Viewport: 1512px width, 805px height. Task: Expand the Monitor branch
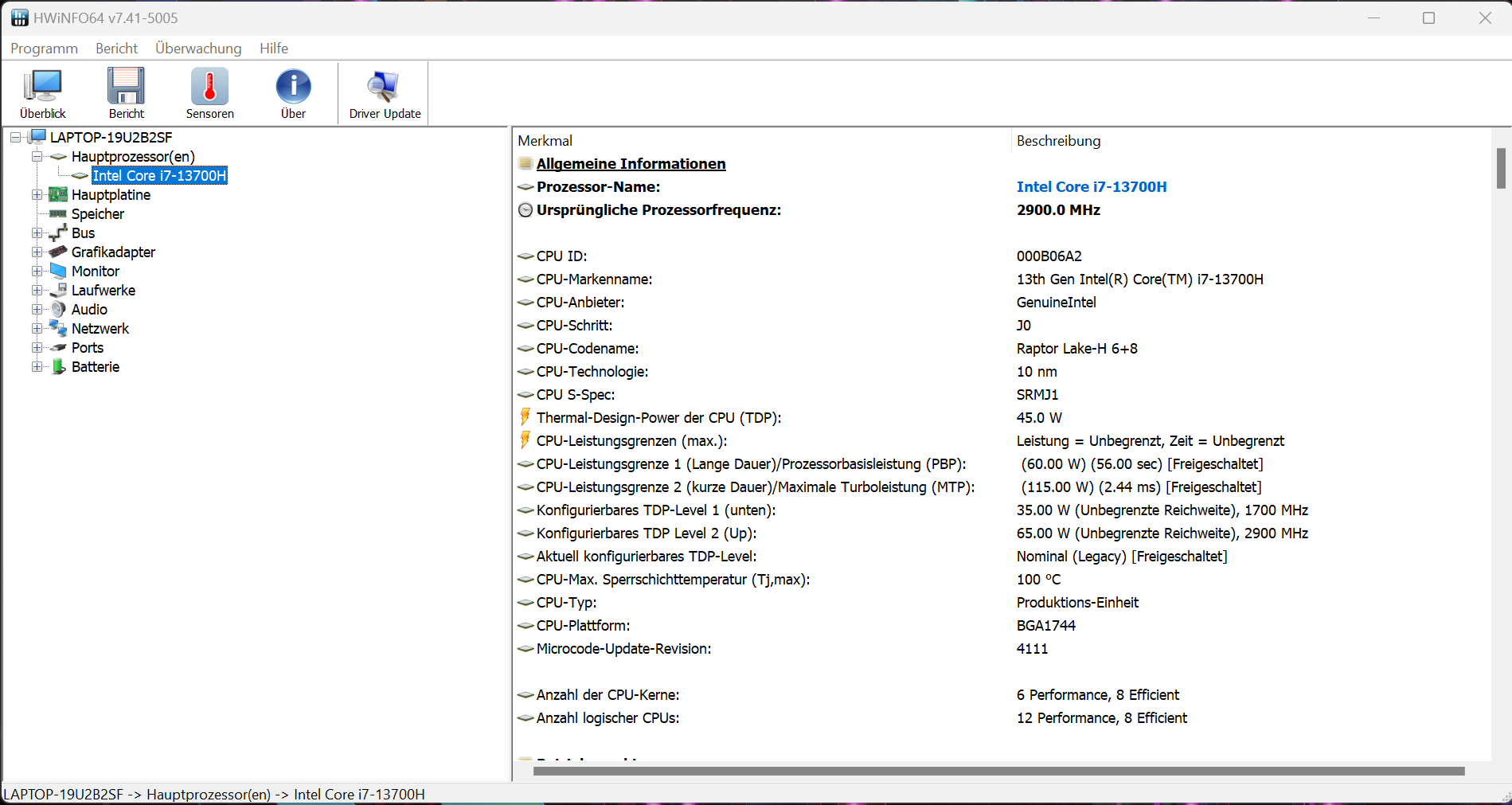pos(37,271)
